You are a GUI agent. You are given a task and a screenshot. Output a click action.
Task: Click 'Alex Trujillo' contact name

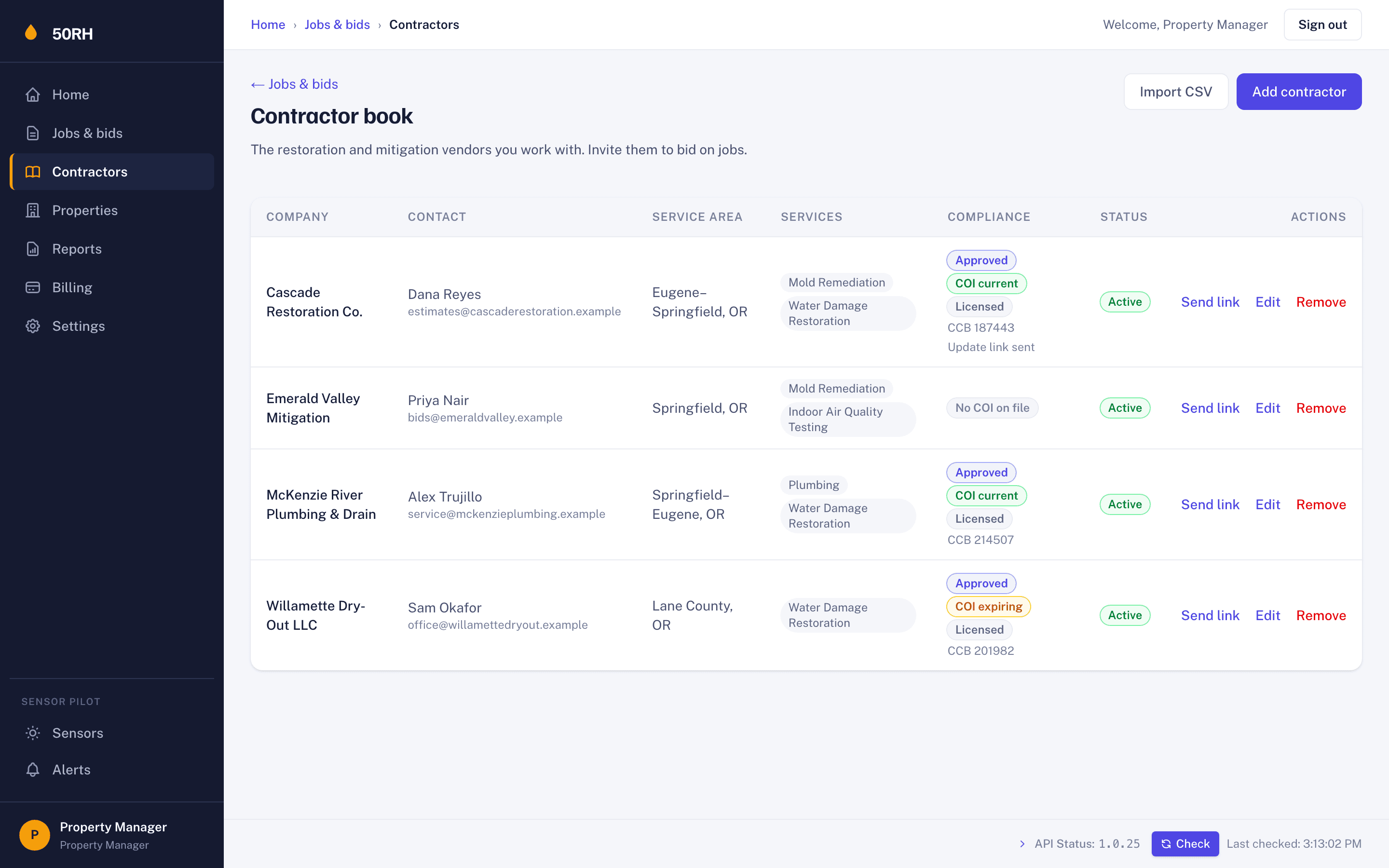coord(445,497)
